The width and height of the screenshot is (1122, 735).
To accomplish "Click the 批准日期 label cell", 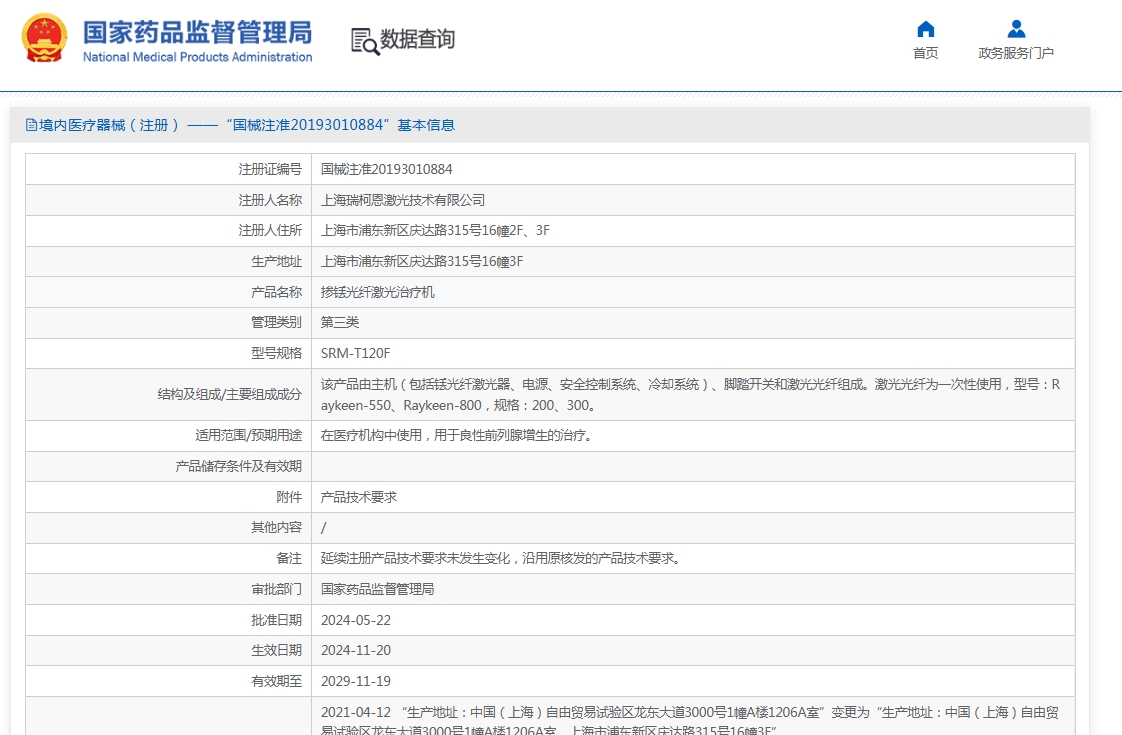I will click(x=169, y=620).
